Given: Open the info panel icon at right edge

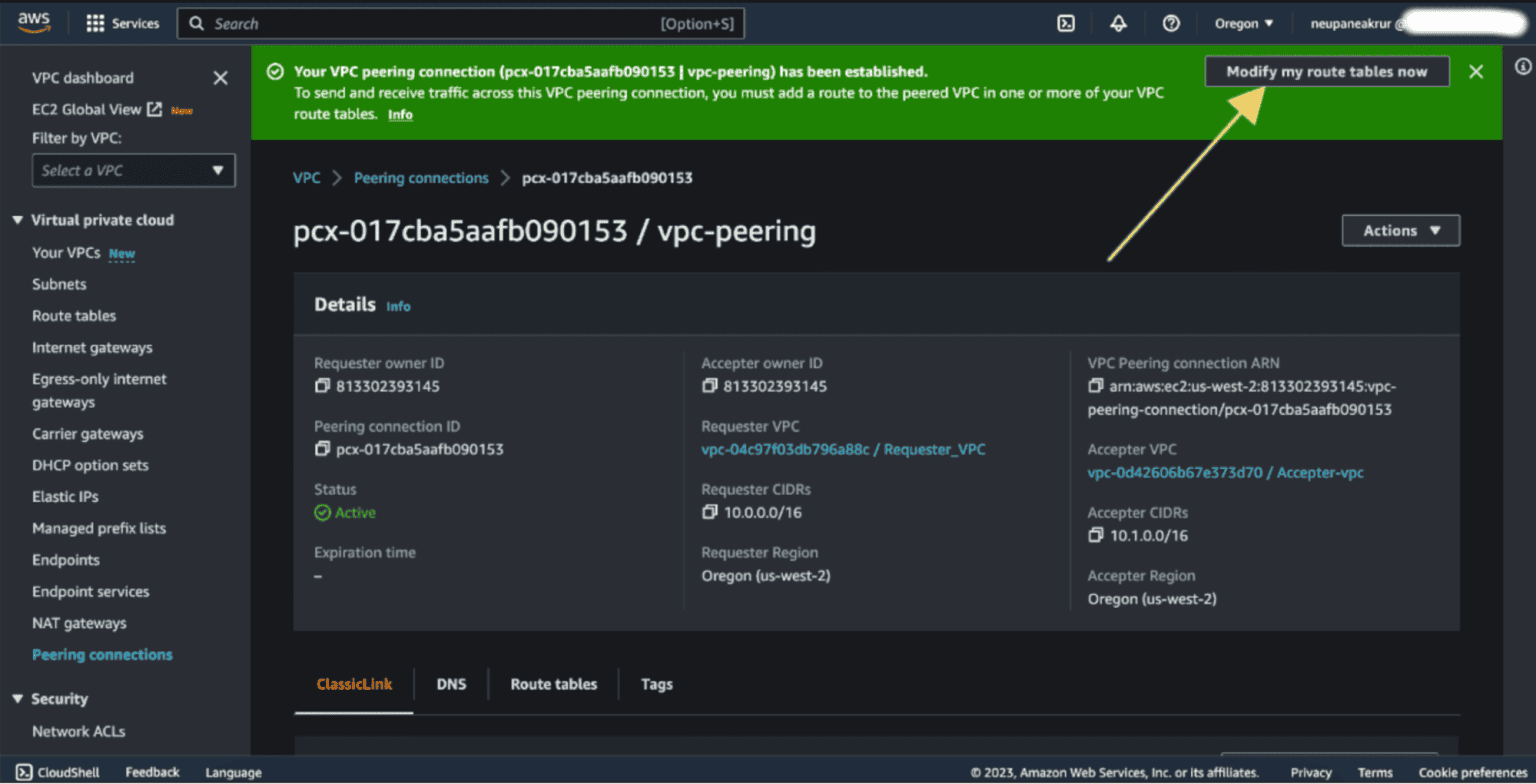Looking at the screenshot, I should [x=1522, y=67].
